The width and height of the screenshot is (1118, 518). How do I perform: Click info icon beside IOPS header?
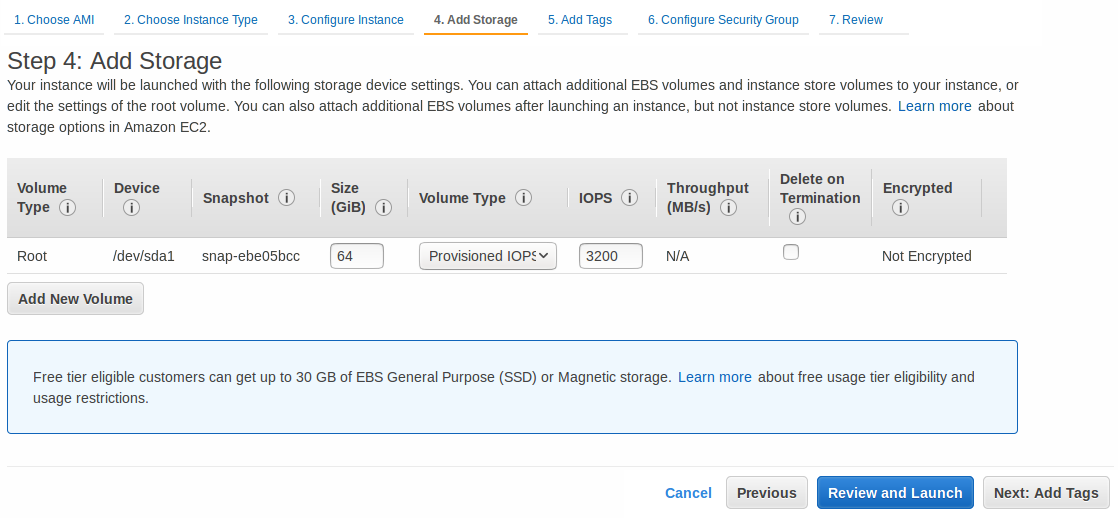[629, 198]
